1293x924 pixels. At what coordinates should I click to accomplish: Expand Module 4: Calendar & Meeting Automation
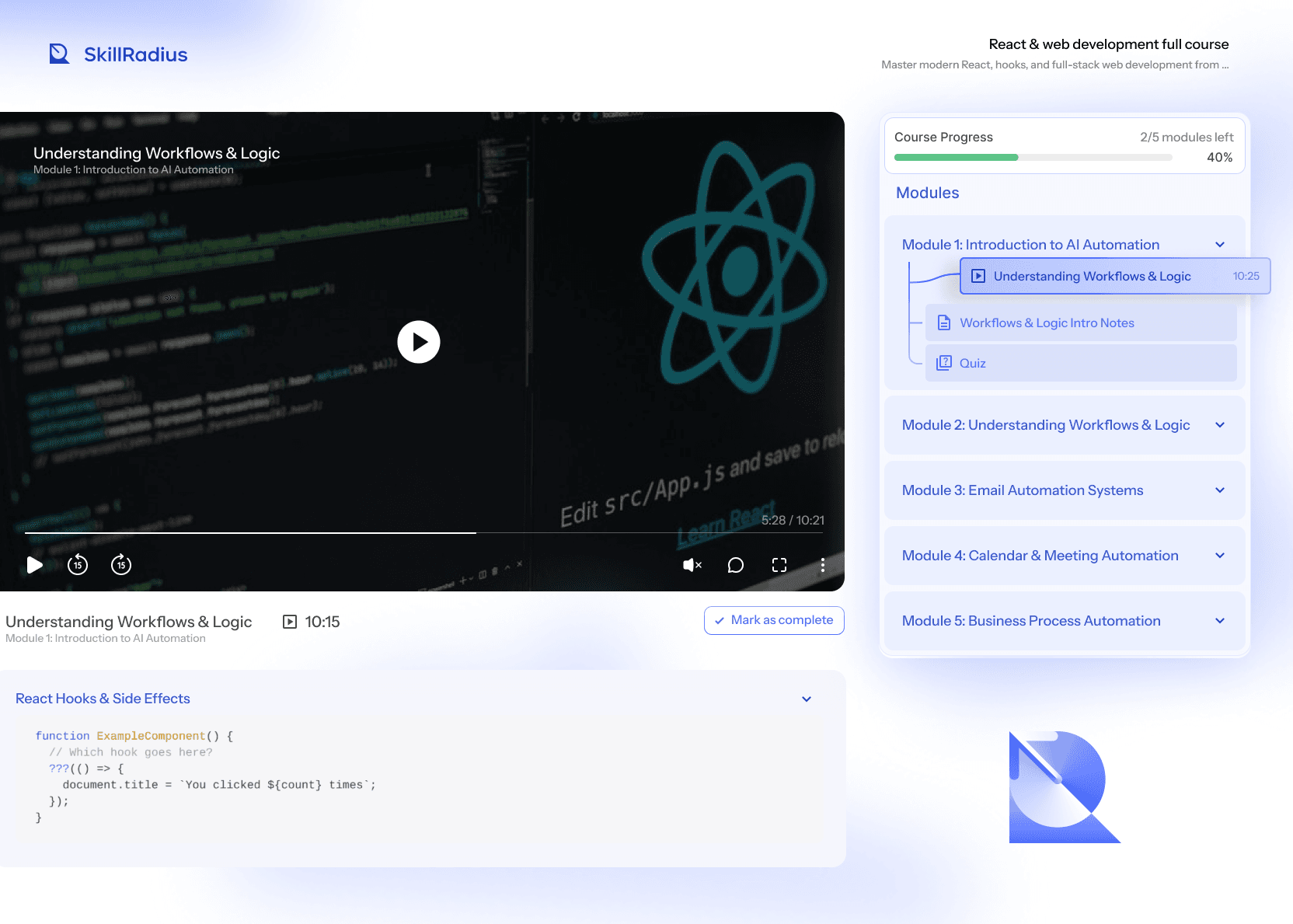(x=1065, y=556)
